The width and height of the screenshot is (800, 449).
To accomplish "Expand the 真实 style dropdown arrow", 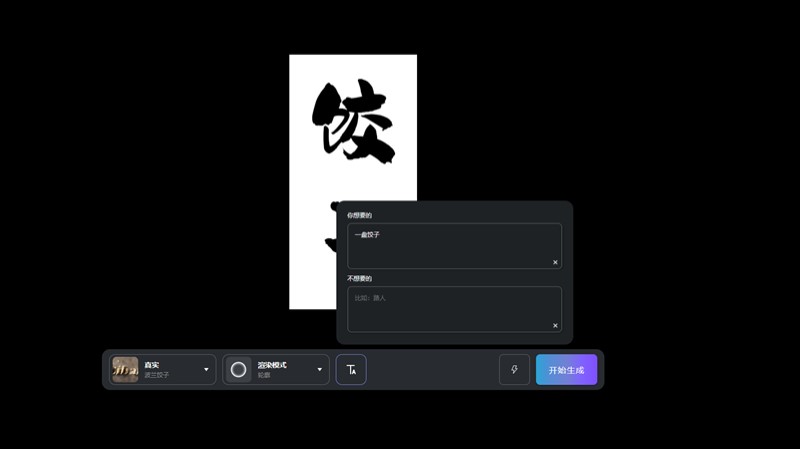I will (x=207, y=370).
